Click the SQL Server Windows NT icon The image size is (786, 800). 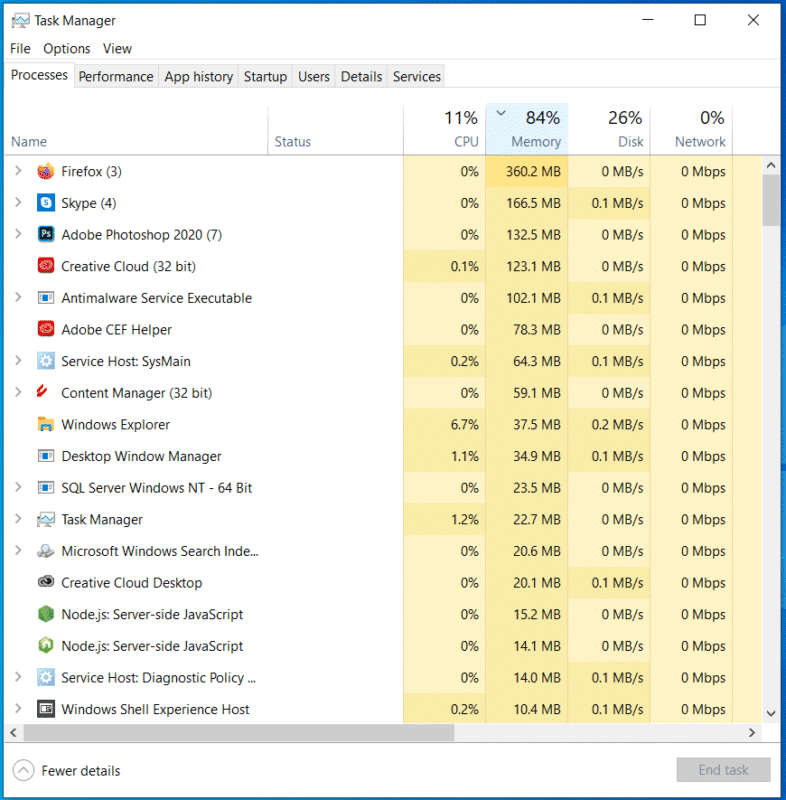pyautogui.click(x=46, y=488)
